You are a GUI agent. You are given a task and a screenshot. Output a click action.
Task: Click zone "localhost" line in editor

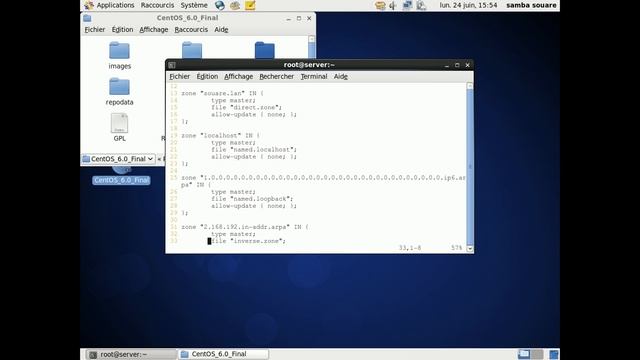(x=220, y=135)
